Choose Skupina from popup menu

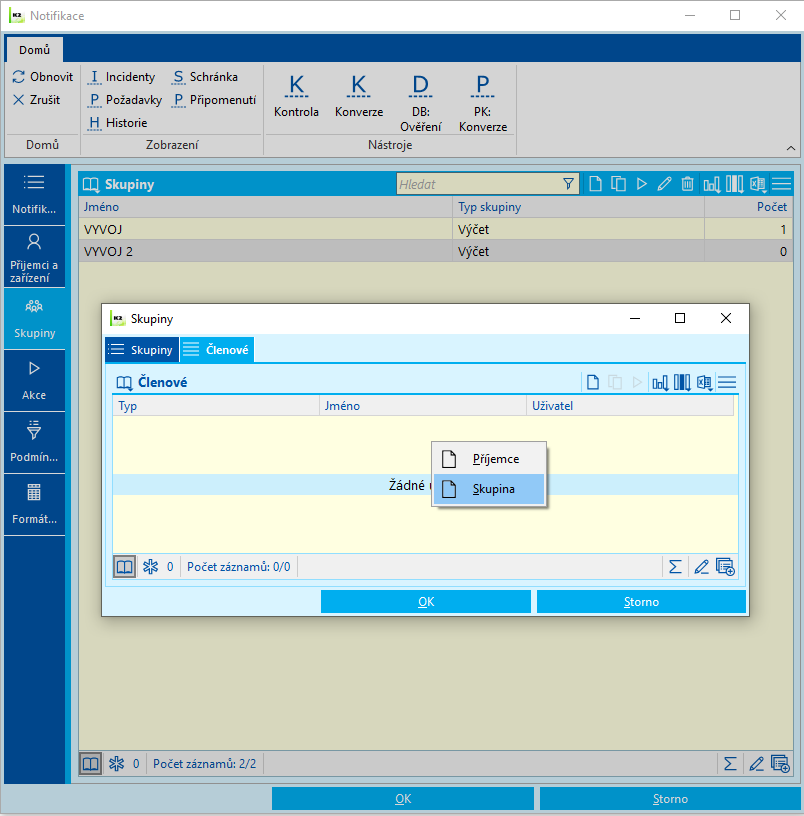[489, 489]
